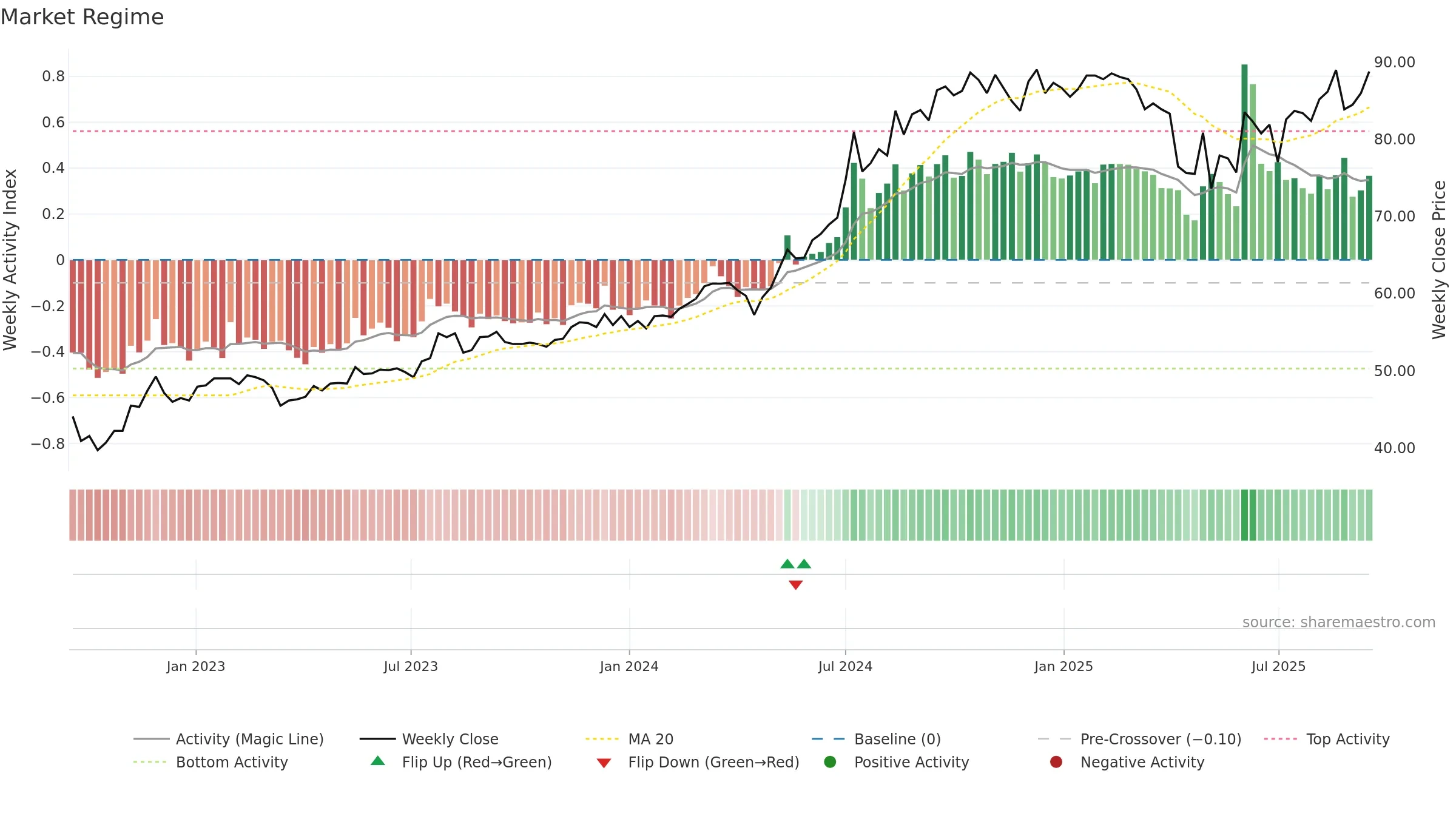The image size is (1456, 819).
Task: Toggle Activity (Magic Line) legend entry
Action: point(229,739)
